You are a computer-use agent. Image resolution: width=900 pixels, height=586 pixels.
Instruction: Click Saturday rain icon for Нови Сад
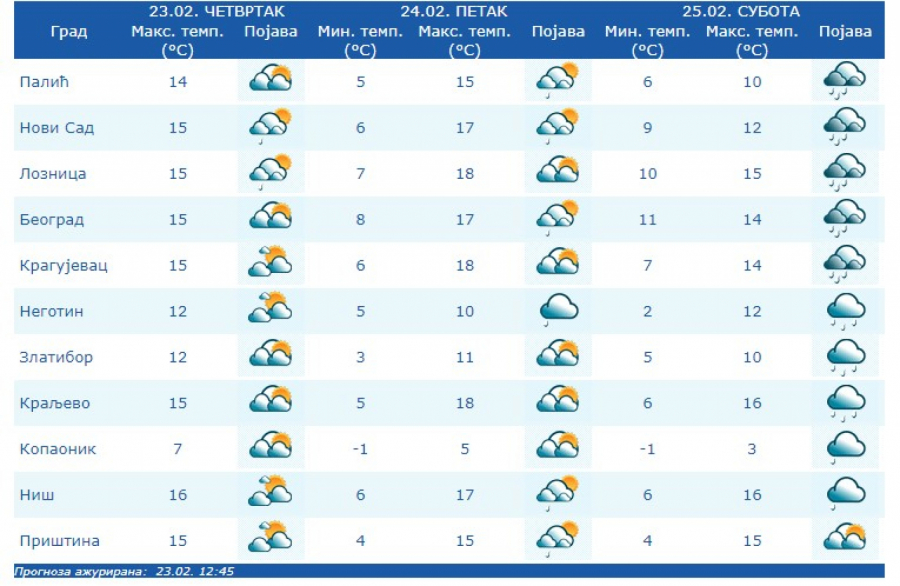[845, 127]
